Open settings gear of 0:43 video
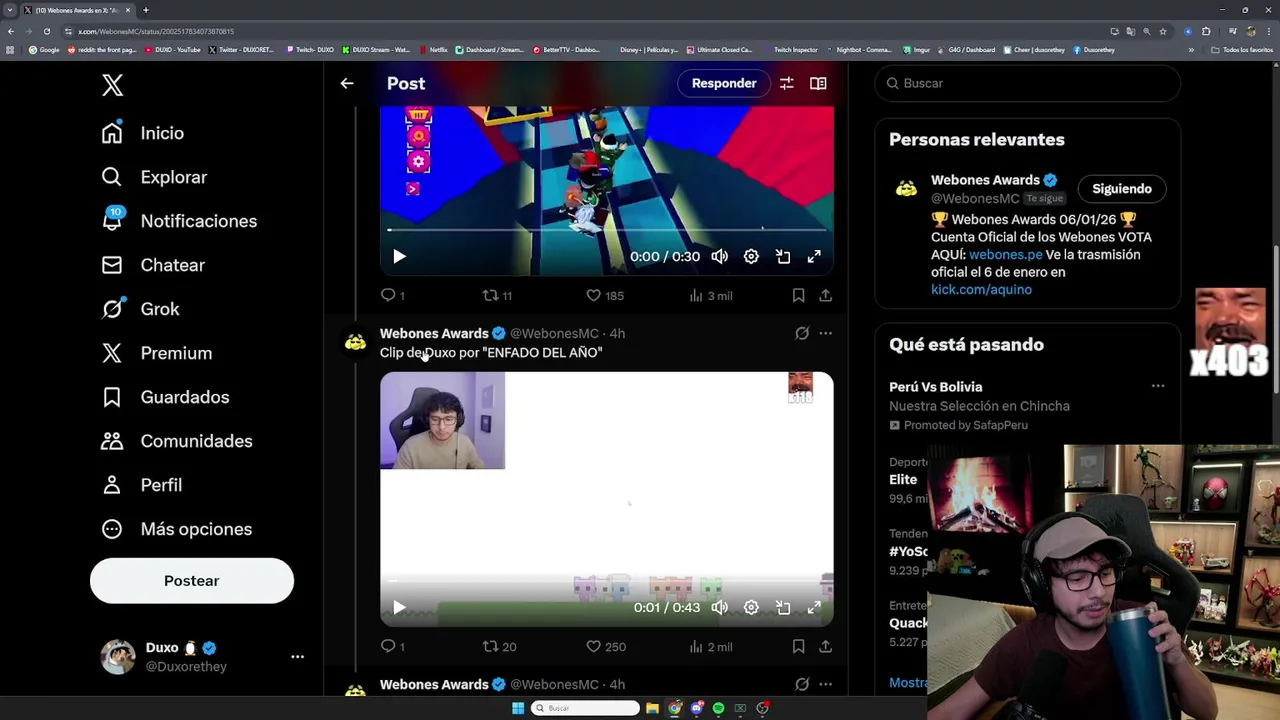Image resolution: width=1280 pixels, height=720 pixels. point(751,608)
